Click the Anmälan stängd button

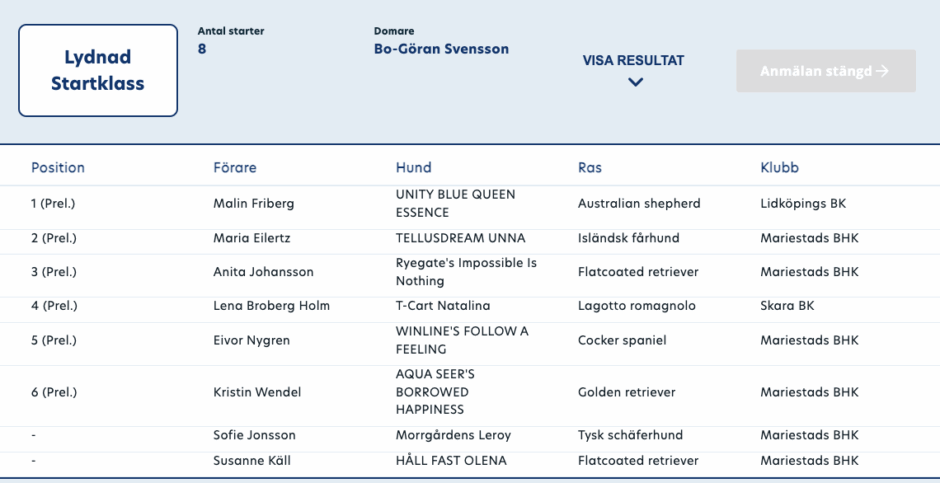coord(826,71)
